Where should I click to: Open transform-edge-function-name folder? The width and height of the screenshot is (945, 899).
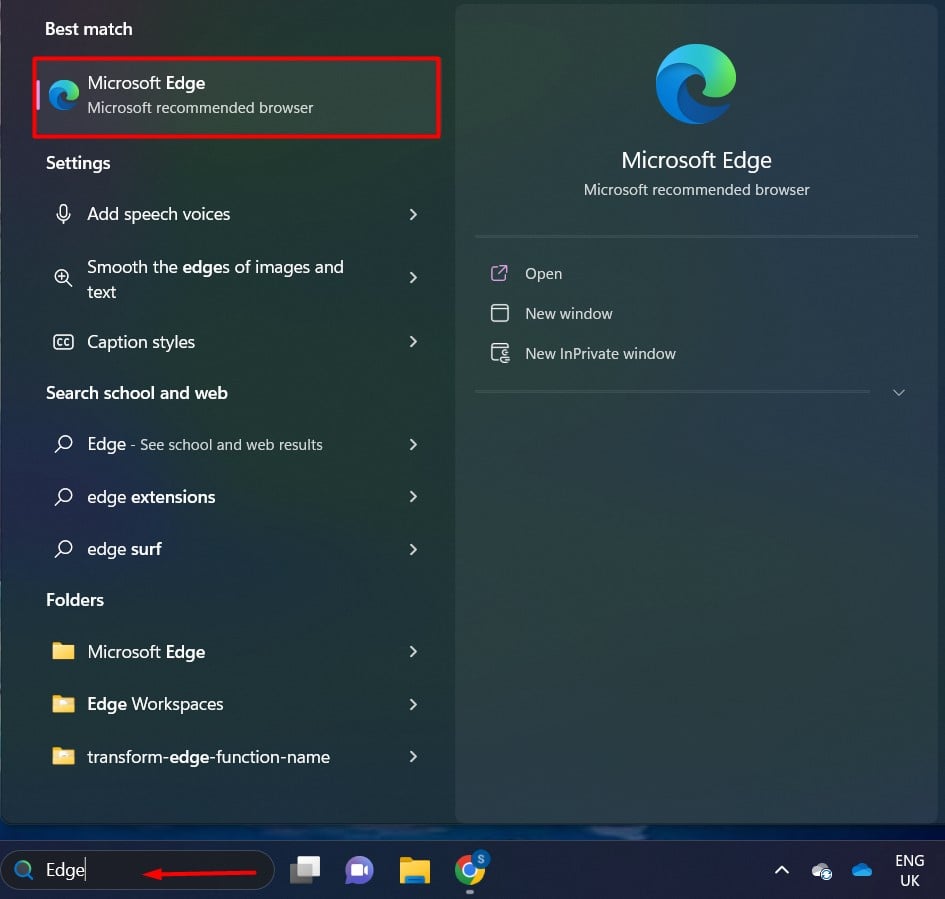click(237, 757)
